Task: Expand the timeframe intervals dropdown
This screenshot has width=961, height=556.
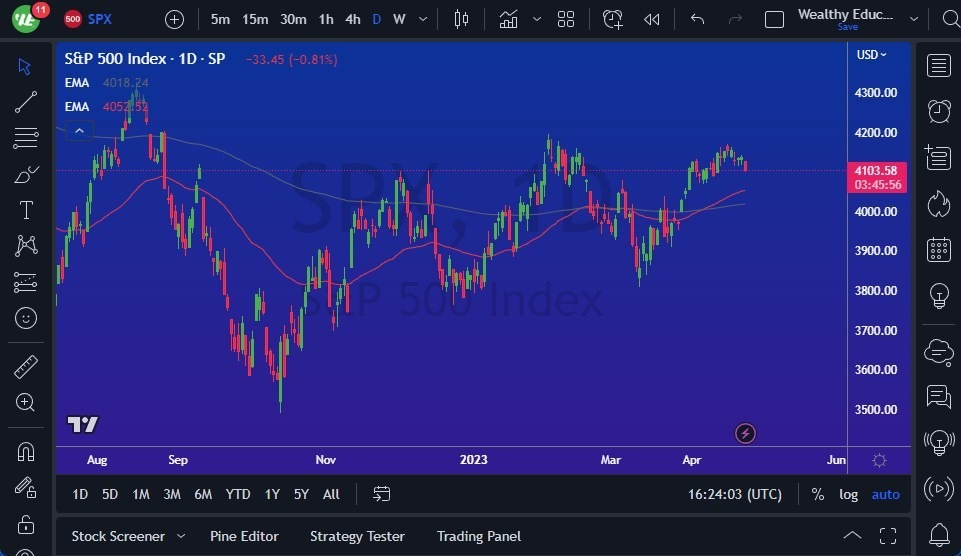Action: pos(423,20)
